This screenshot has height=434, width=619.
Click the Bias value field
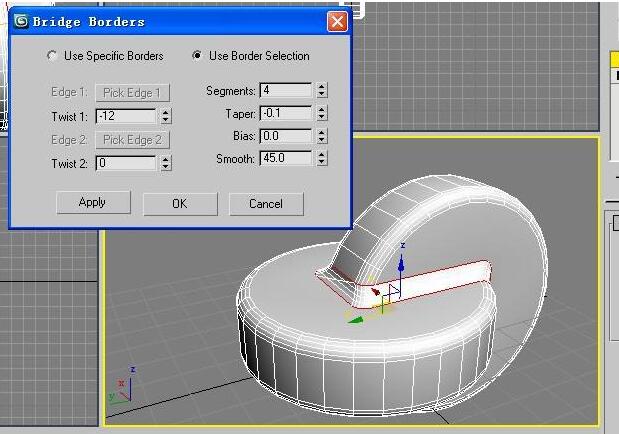tap(286, 136)
